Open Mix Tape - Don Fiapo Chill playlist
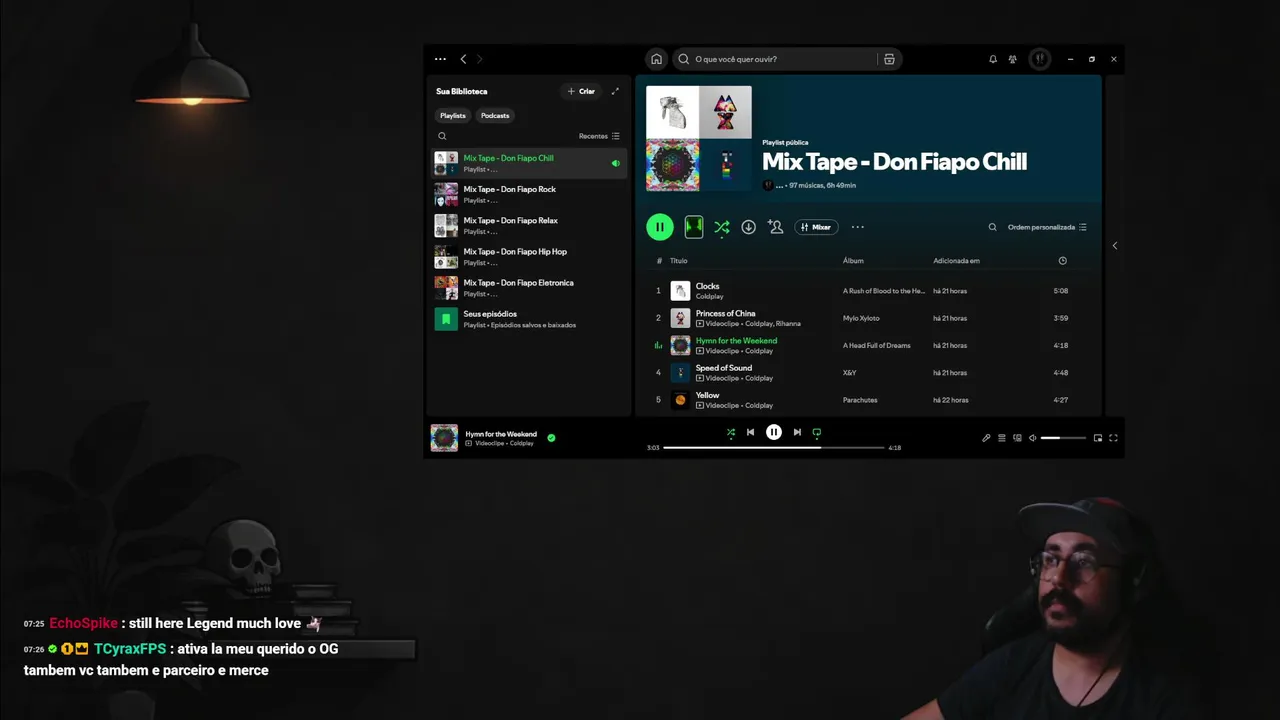 click(529, 163)
